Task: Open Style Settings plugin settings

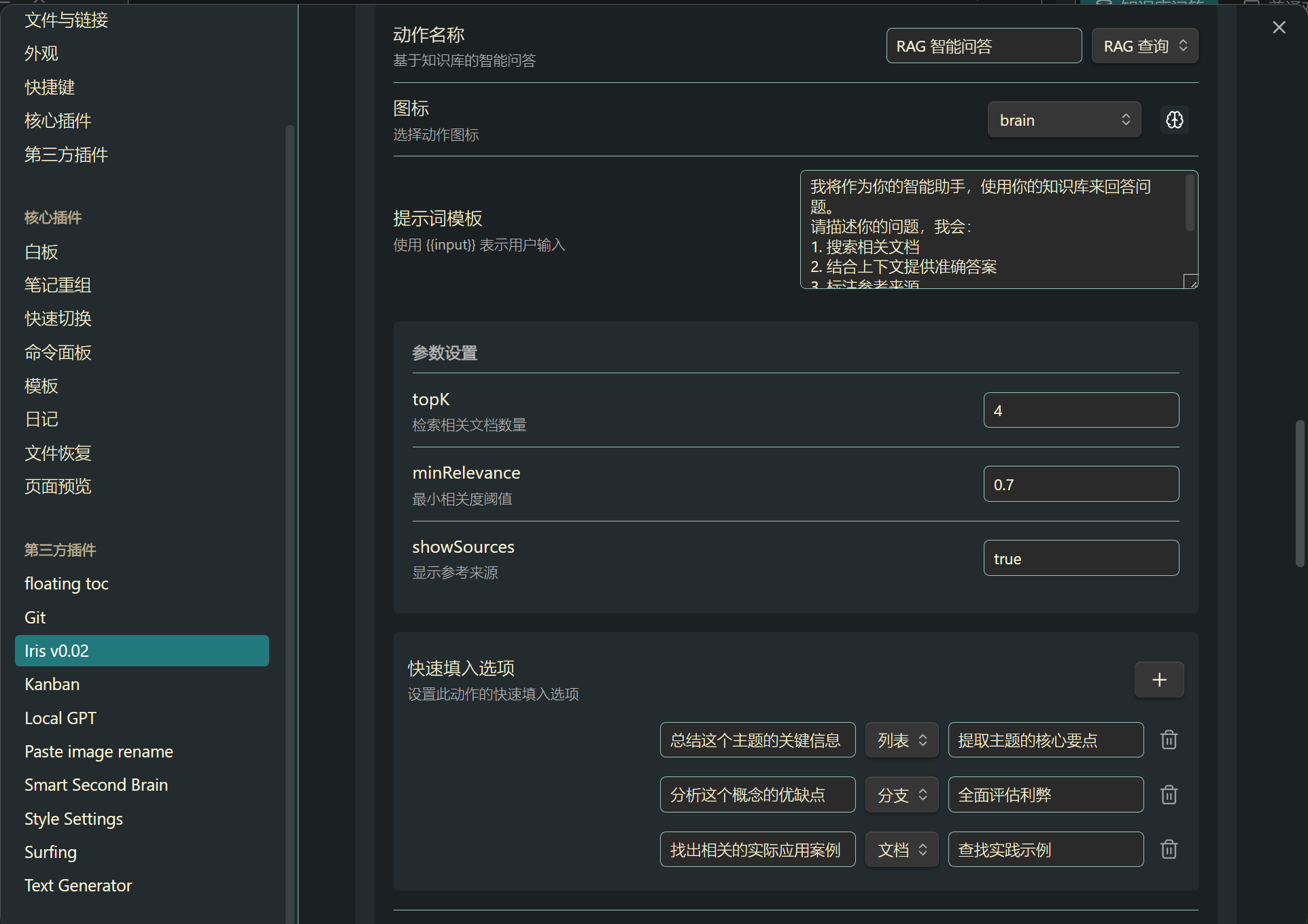Action: pyautogui.click(x=141, y=819)
